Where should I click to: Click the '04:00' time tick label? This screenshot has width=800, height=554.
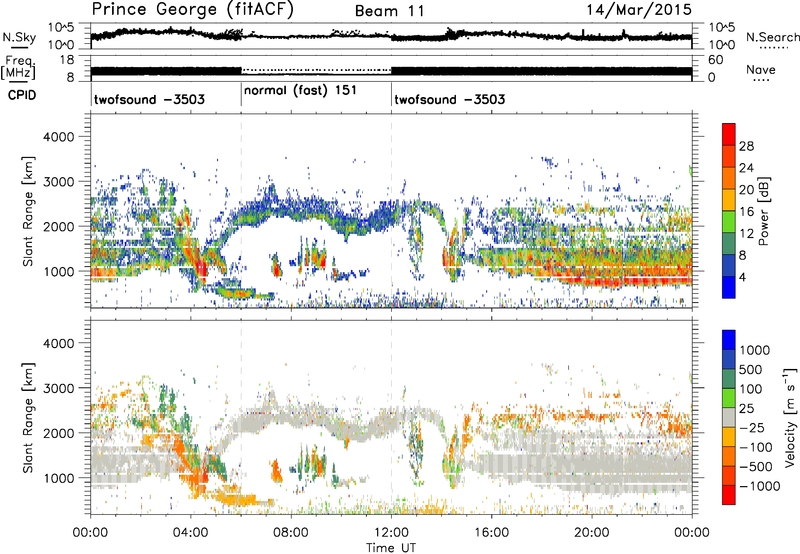coord(190,533)
